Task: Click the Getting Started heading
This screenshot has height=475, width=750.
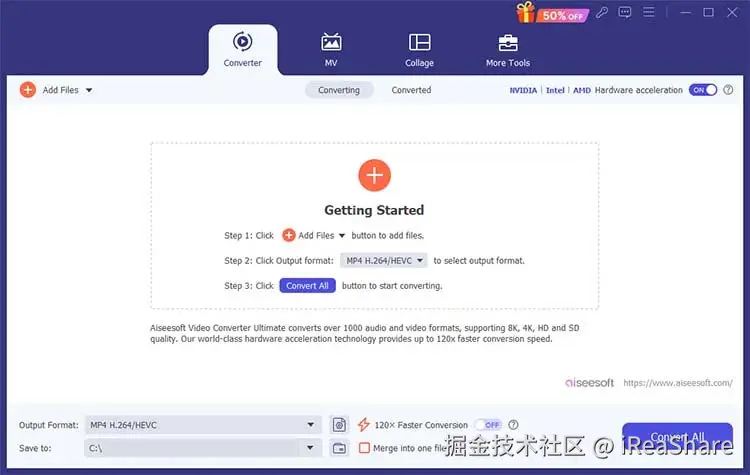Action: [x=374, y=210]
